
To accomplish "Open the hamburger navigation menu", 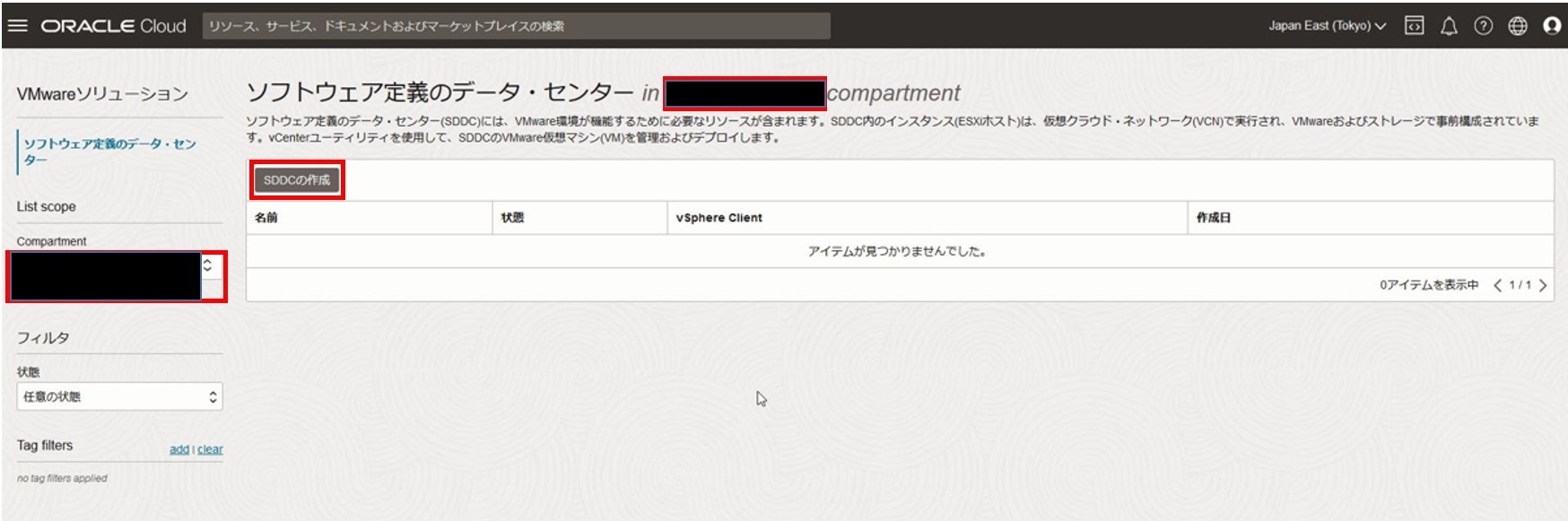I will tap(17, 26).
